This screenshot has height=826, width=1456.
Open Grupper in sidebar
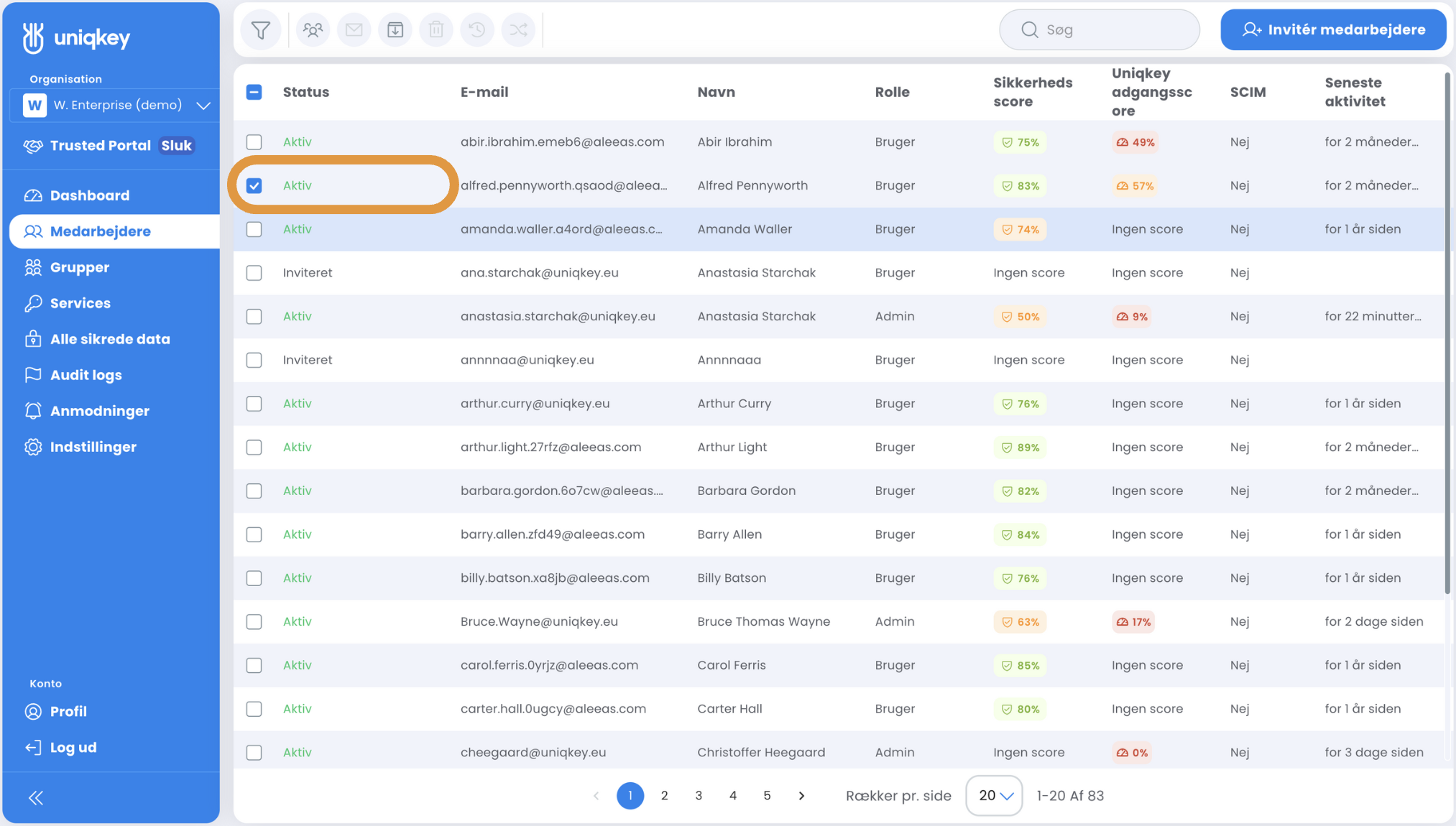pos(80,267)
